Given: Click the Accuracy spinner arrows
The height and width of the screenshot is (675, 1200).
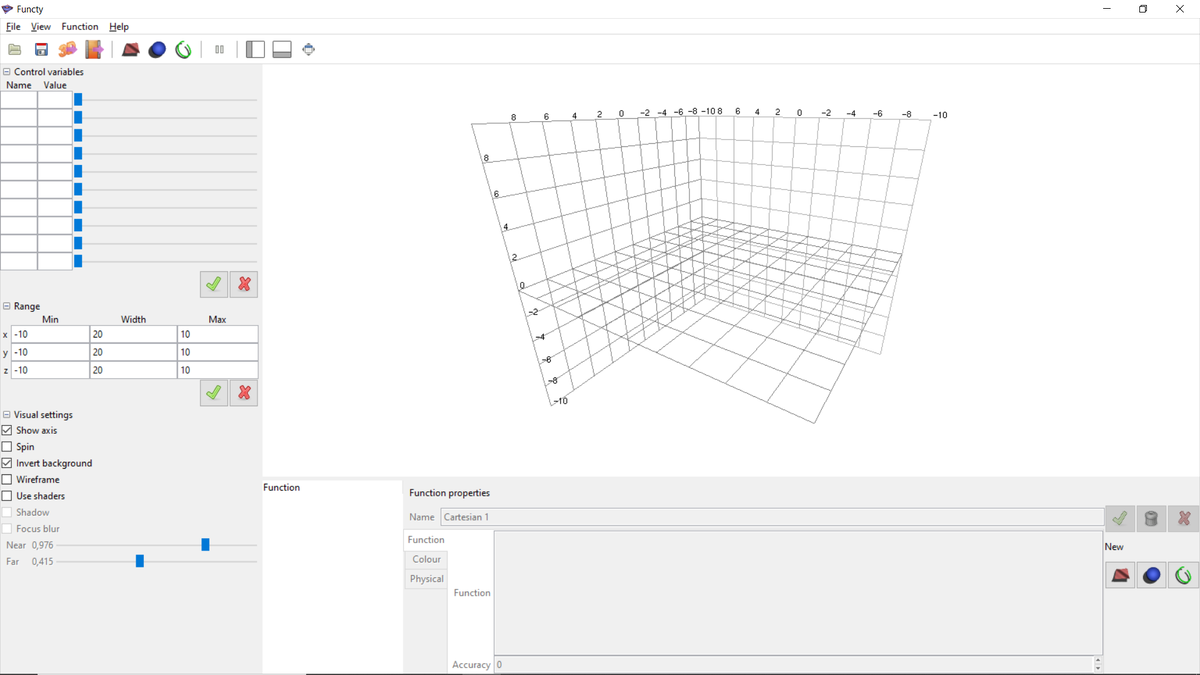Looking at the screenshot, I should (x=1098, y=665).
